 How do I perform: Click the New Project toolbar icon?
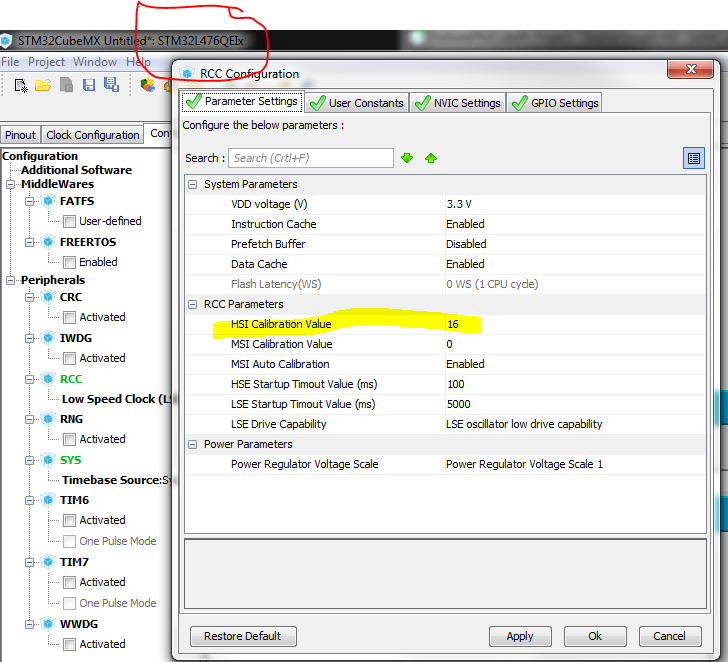(x=21, y=85)
